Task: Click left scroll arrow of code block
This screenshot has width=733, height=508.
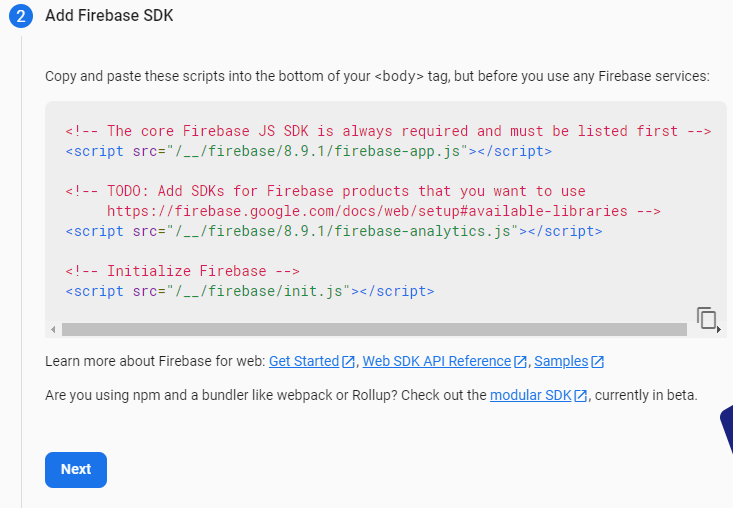Action: point(52,330)
